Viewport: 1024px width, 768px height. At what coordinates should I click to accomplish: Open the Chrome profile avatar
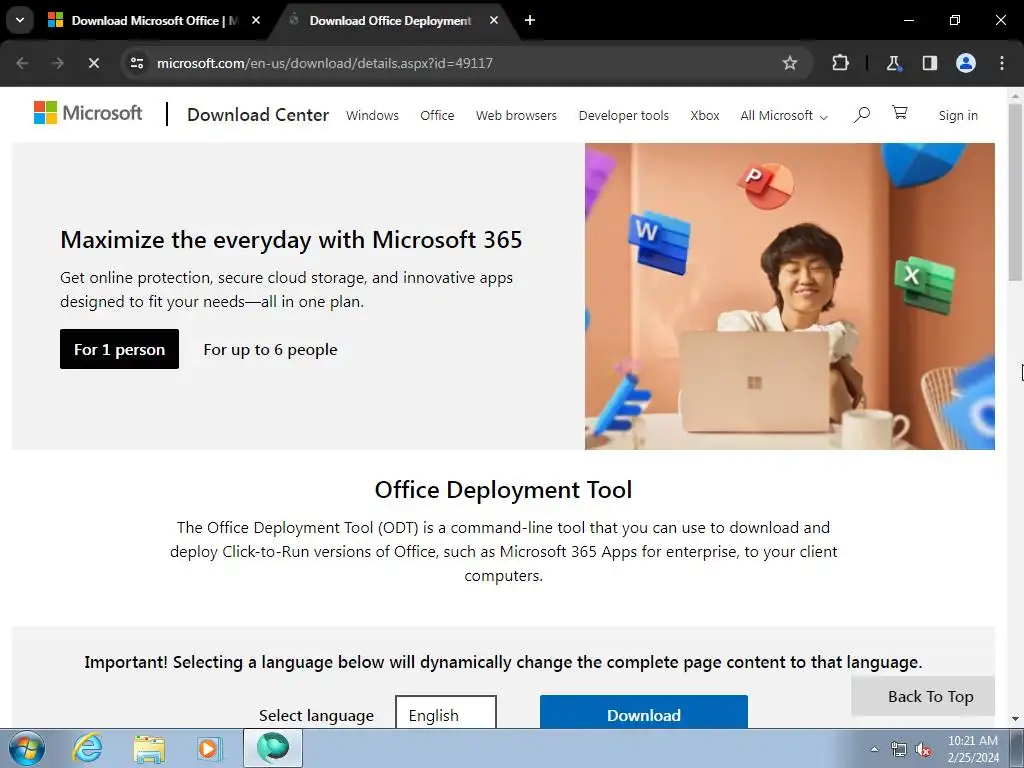966,63
